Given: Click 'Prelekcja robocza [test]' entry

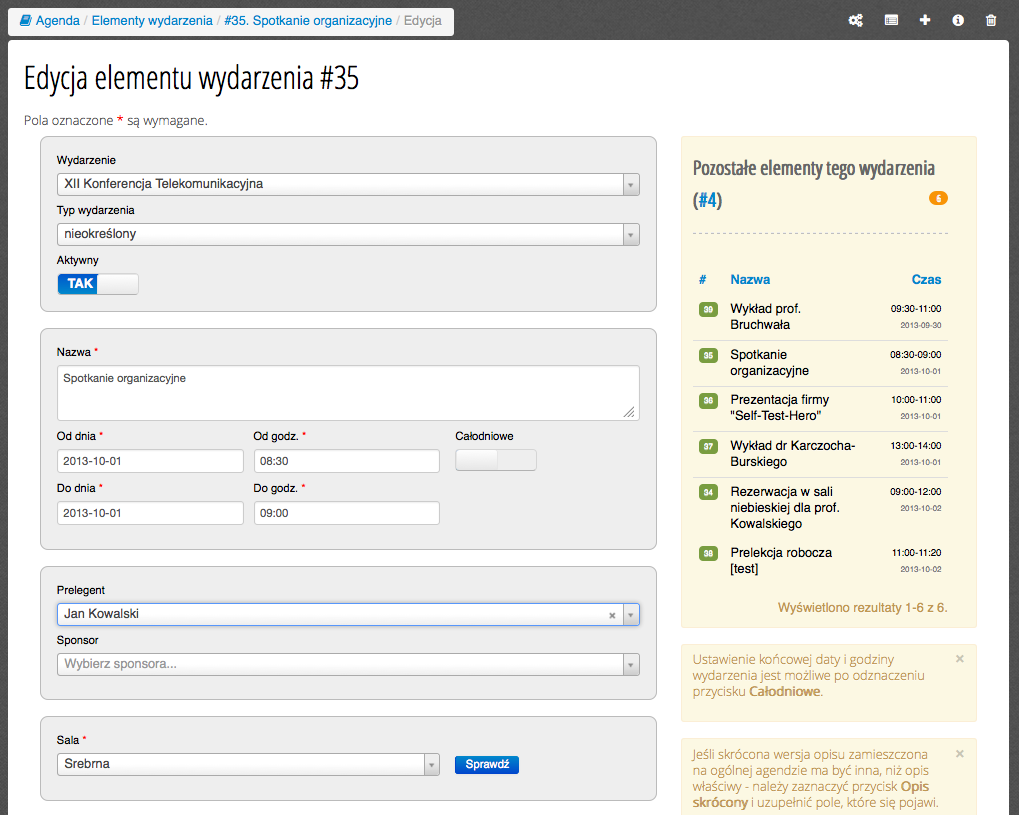Looking at the screenshot, I should point(781,560).
